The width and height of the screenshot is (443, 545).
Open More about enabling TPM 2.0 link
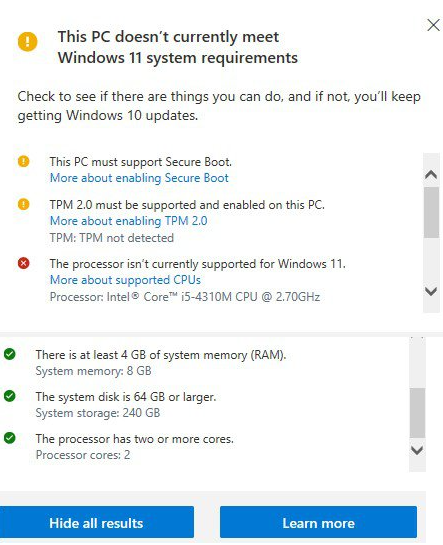(129, 221)
